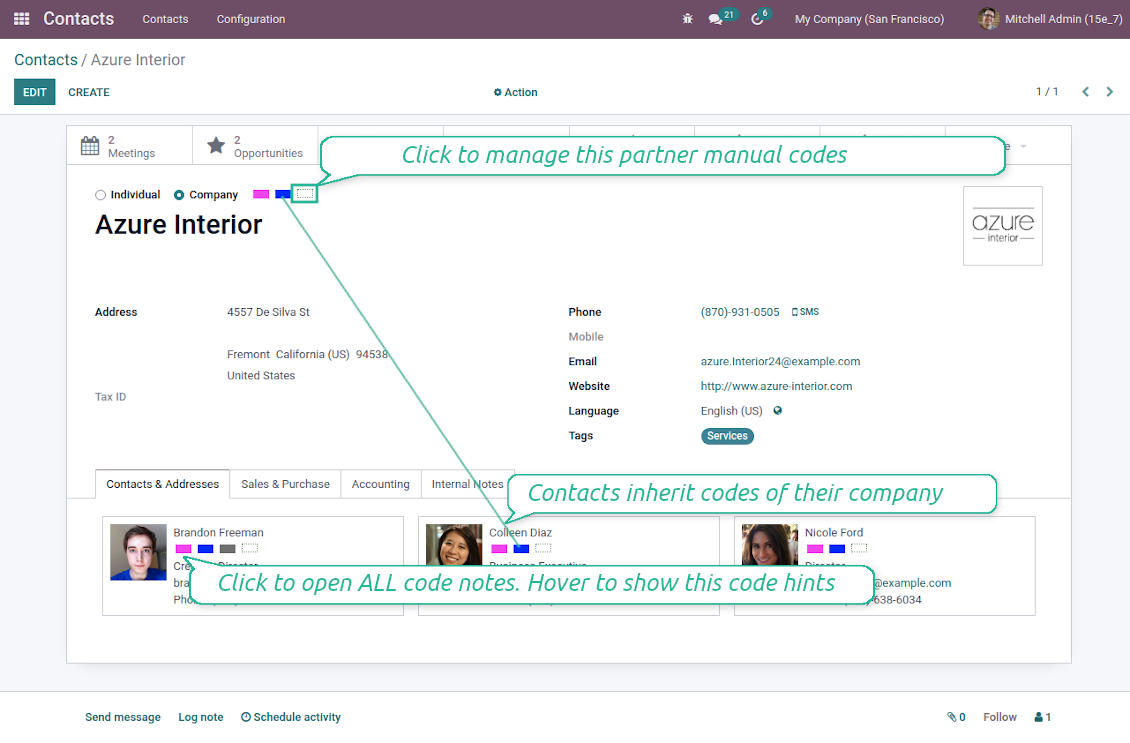
Task: Click the Services tag
Action: [727, 436]
